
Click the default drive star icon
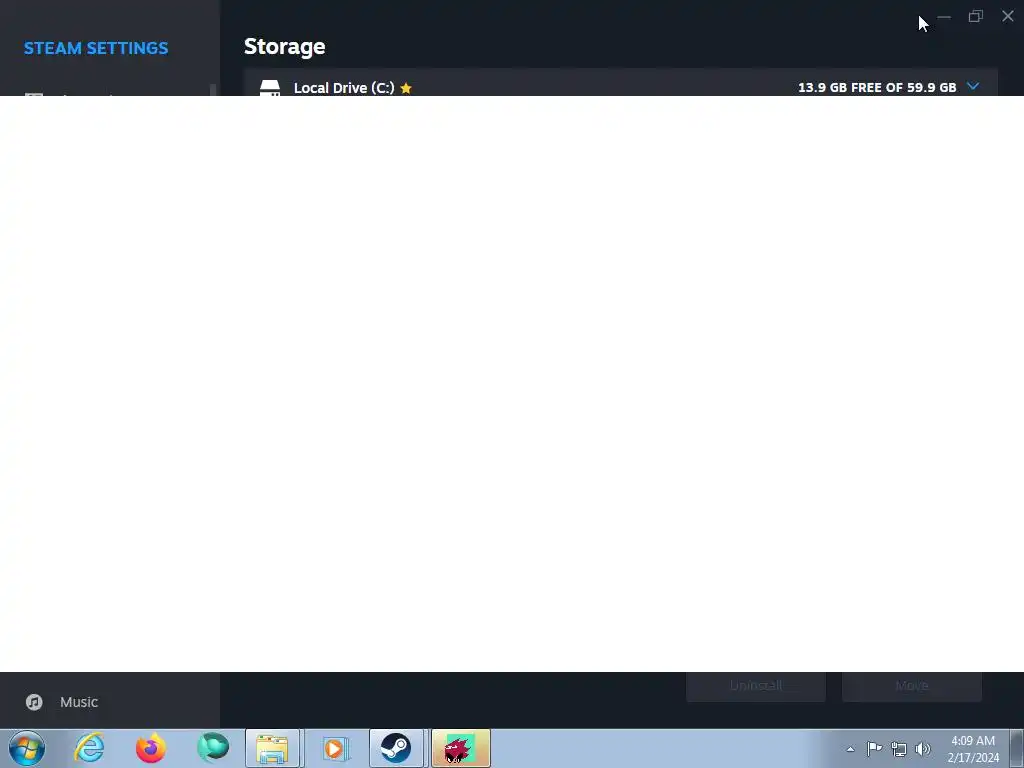(x=406, y=88)
